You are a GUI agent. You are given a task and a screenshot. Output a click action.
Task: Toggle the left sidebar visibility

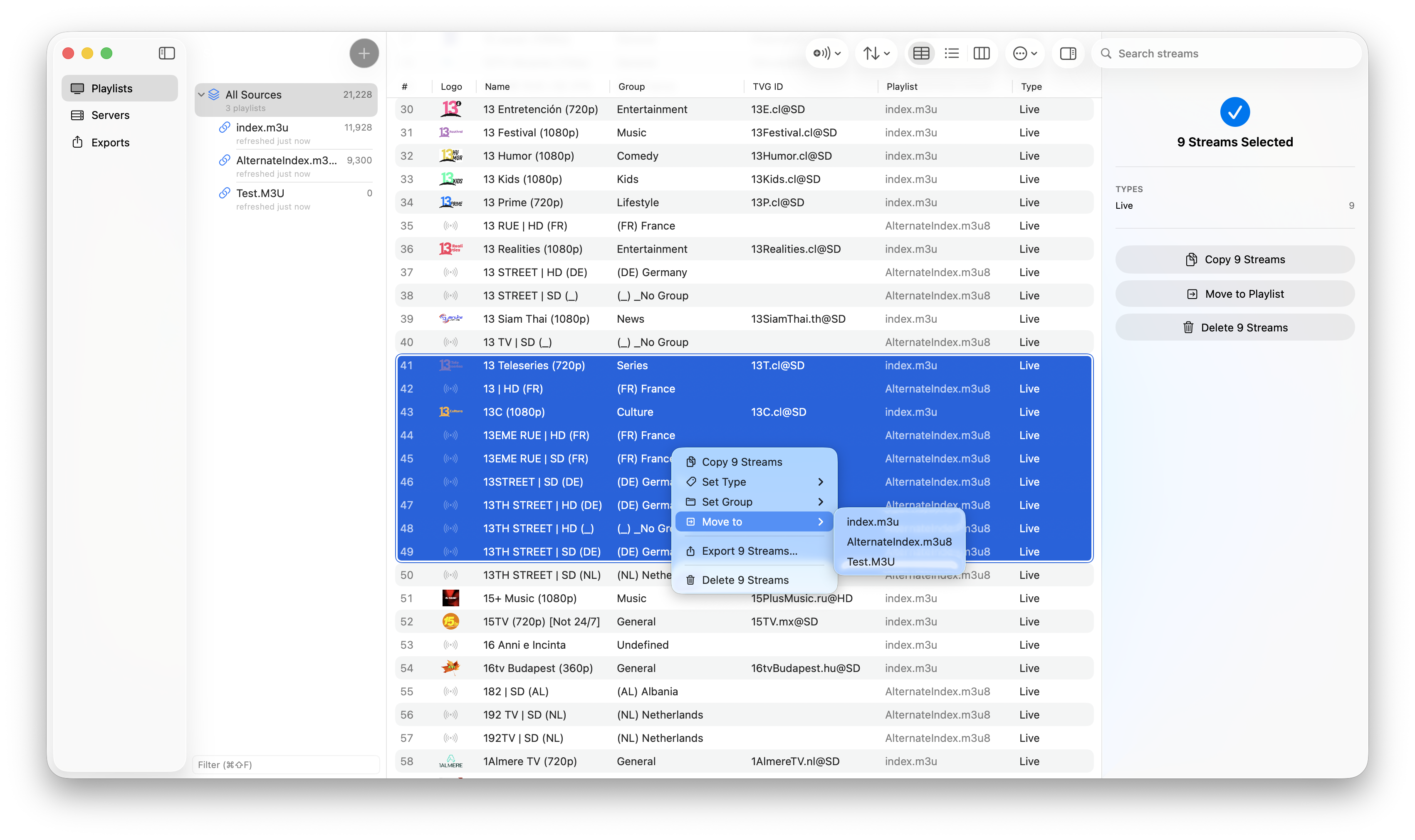pos(167,53)
